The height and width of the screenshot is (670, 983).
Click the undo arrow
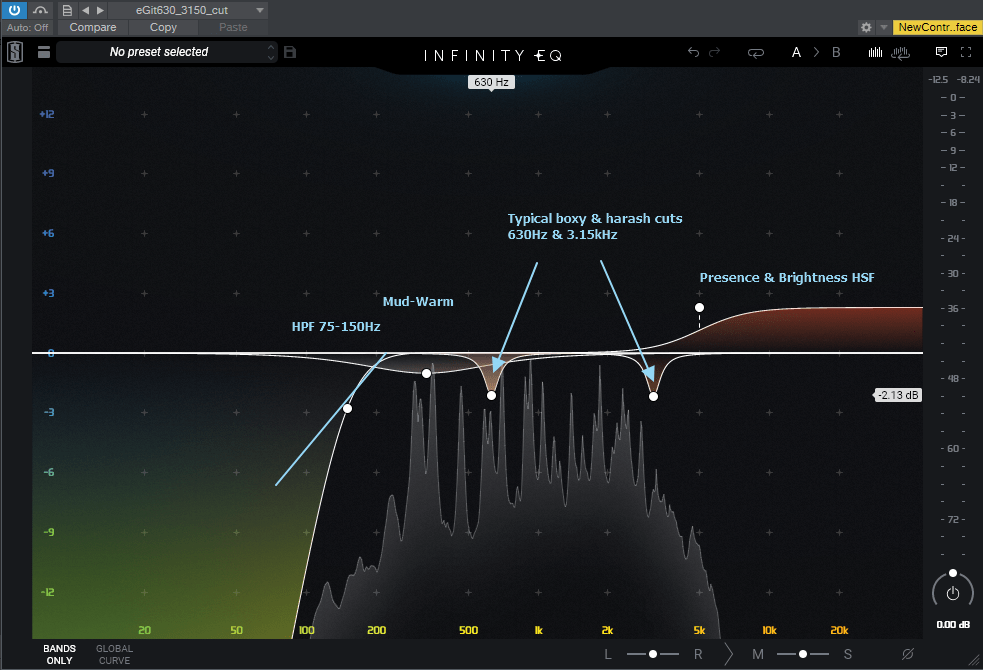(693, 53)
